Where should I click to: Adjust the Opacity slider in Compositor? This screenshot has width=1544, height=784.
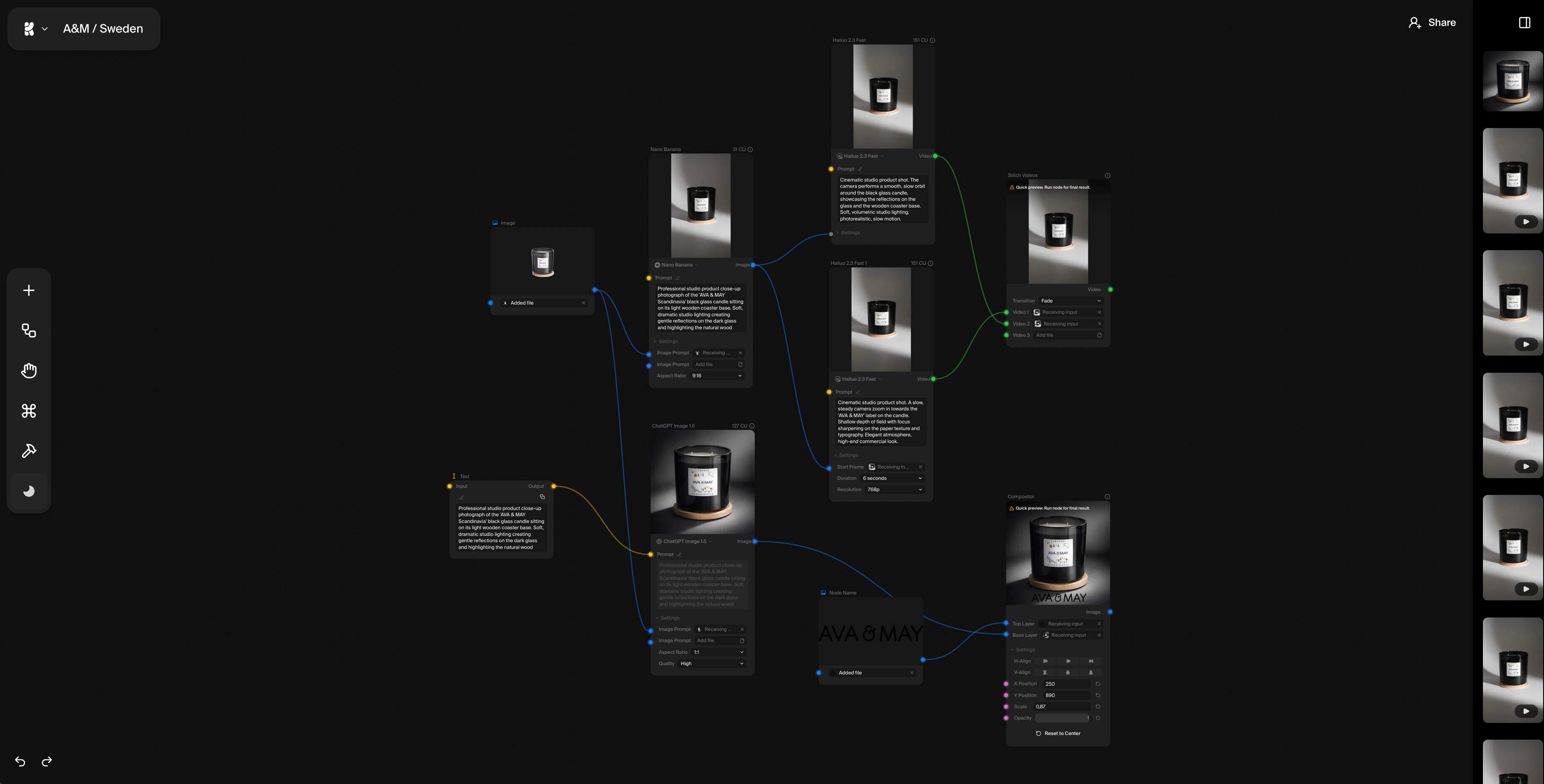click(1062, 718)
